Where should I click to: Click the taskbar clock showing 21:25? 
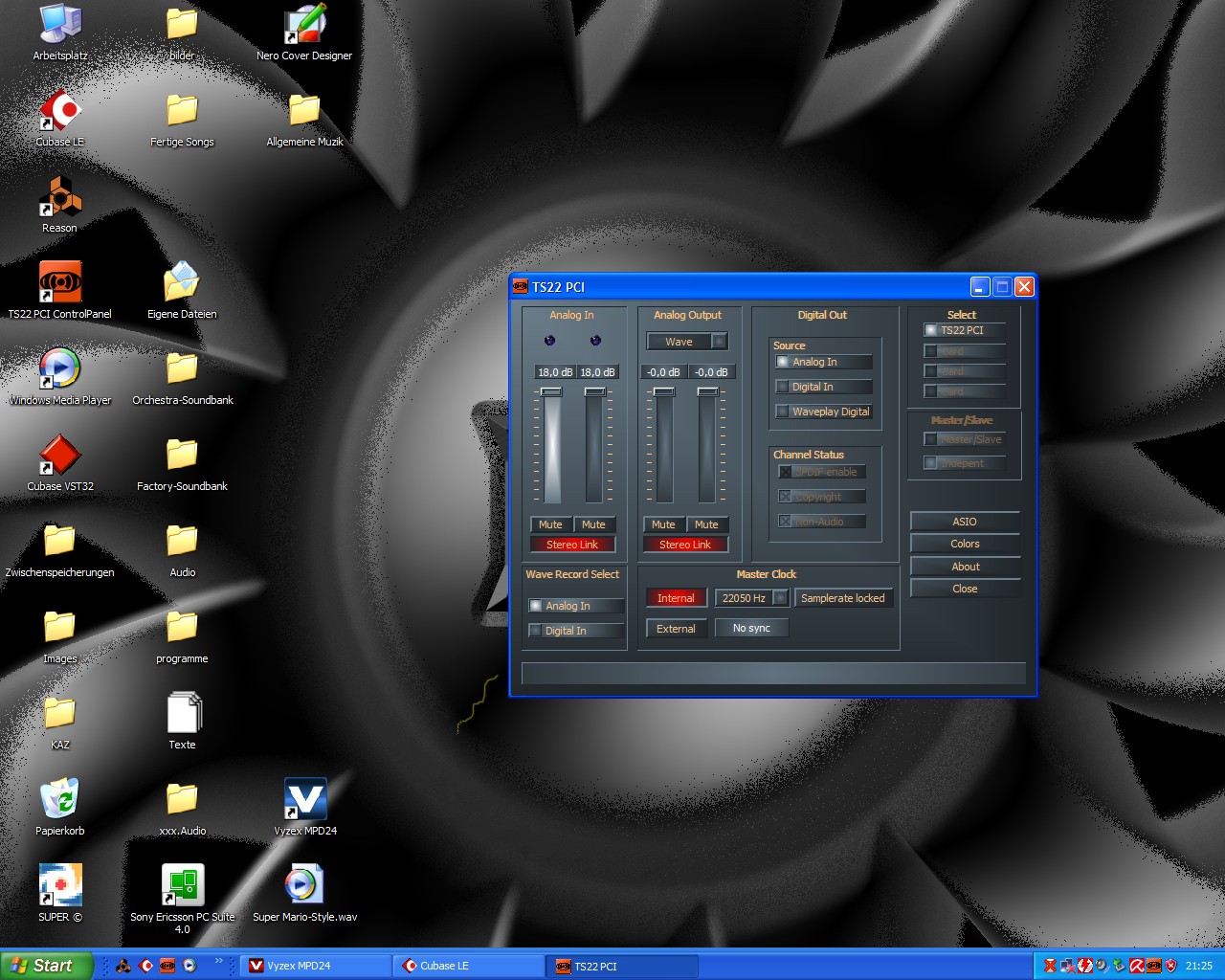tap(1198, 966)
